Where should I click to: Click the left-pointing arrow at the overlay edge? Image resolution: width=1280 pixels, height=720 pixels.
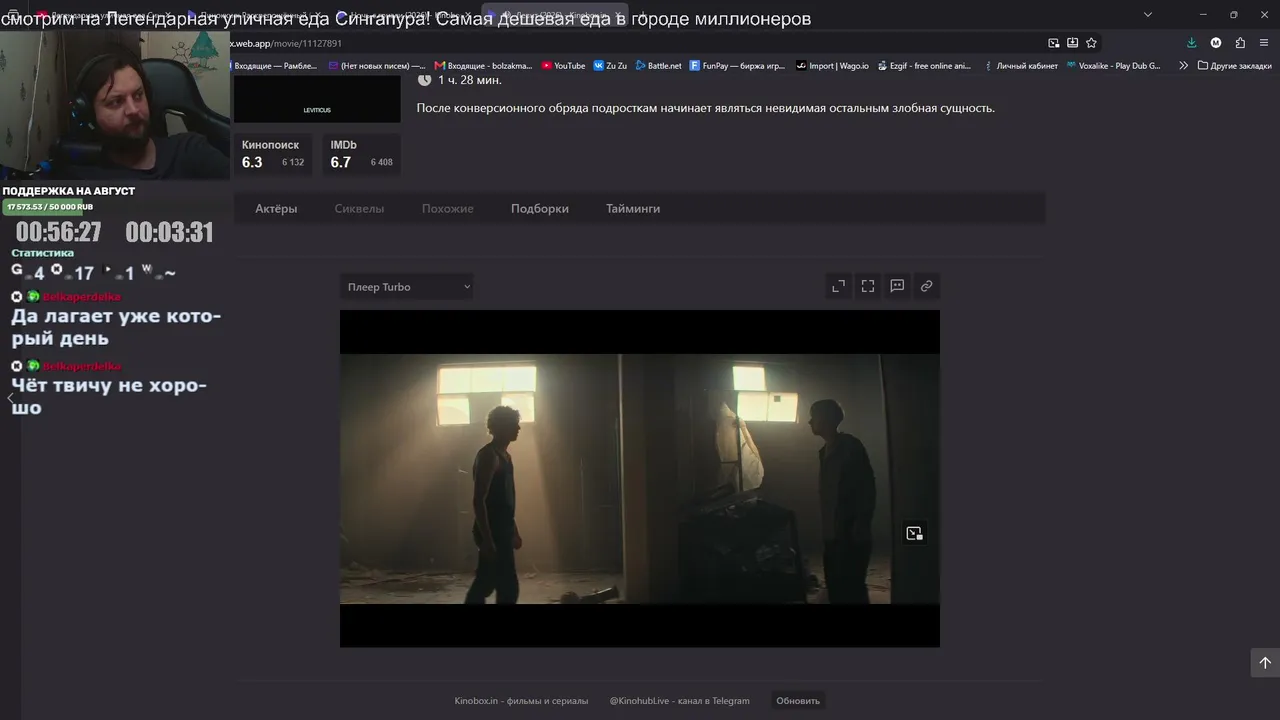click(x=11, y=399)
